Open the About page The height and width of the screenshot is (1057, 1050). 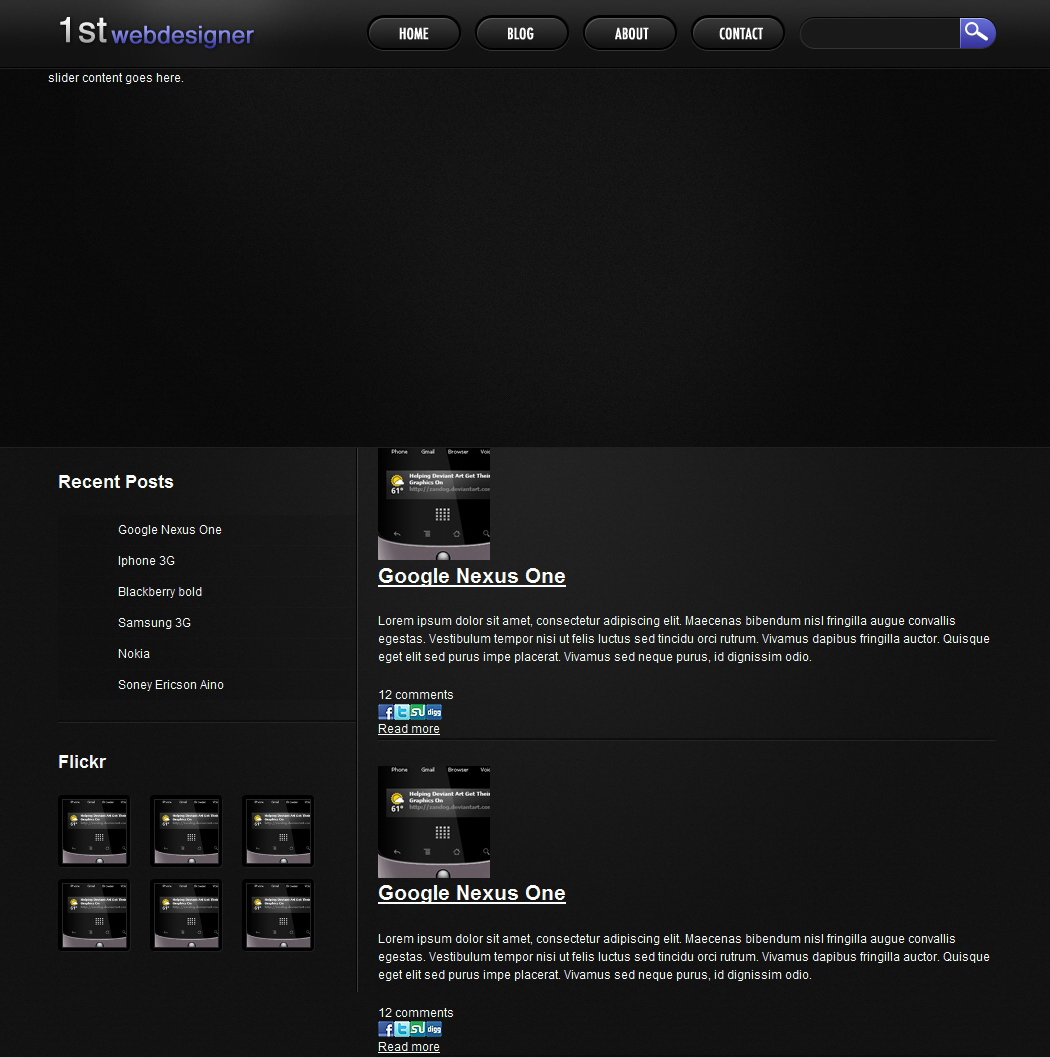pos(630,33)
